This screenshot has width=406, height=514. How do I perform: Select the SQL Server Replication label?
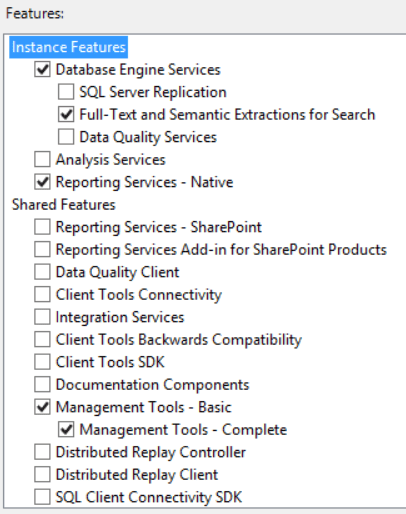coord(153,92)
